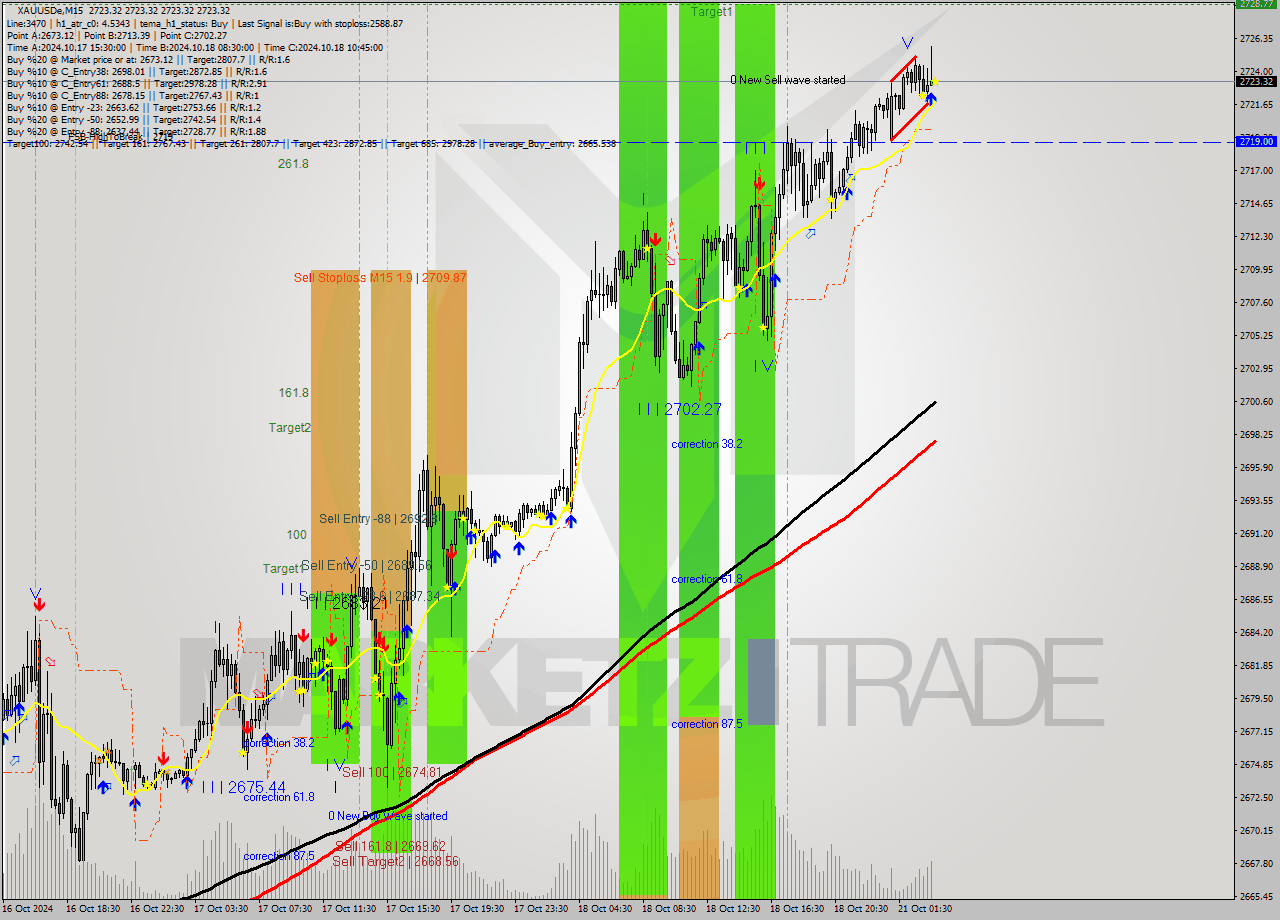Click the 2679.50 price axis label
The width and height of the screenshot is (1280, 920).
click(1256, 698)
